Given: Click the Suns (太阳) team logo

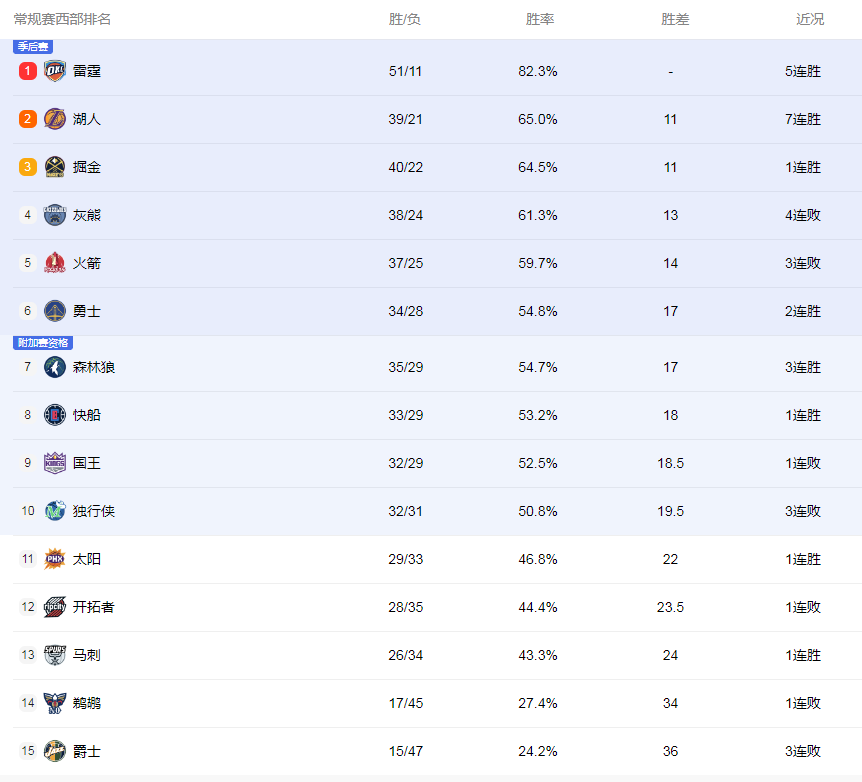Looking at the screenshot, I should tap(55, 559).
